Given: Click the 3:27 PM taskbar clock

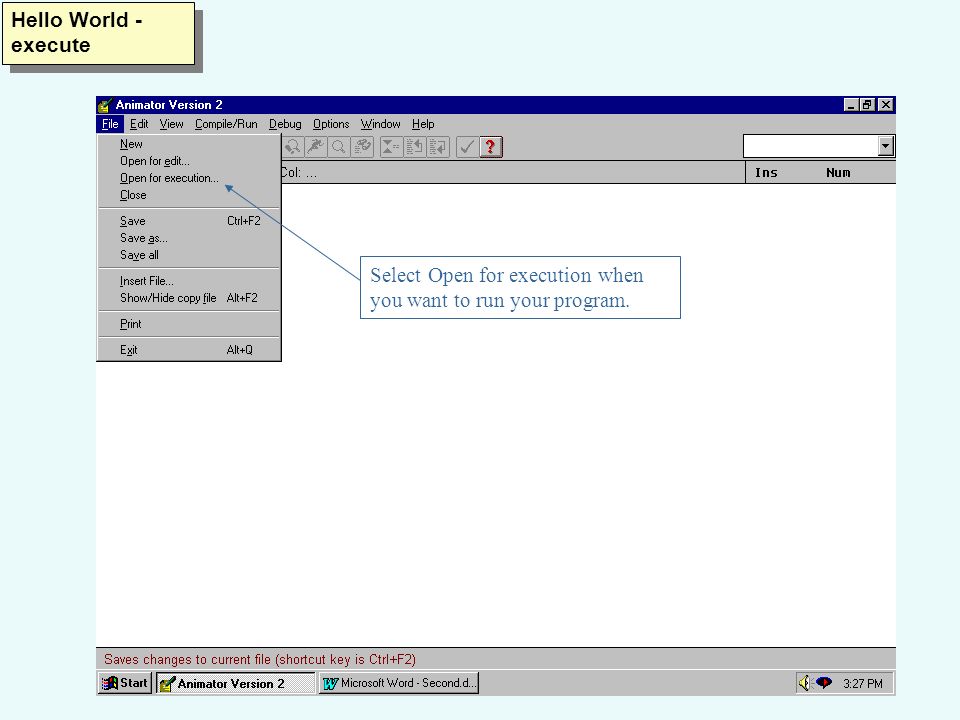Looking at the screenshot, I should (x=863, y=683).
